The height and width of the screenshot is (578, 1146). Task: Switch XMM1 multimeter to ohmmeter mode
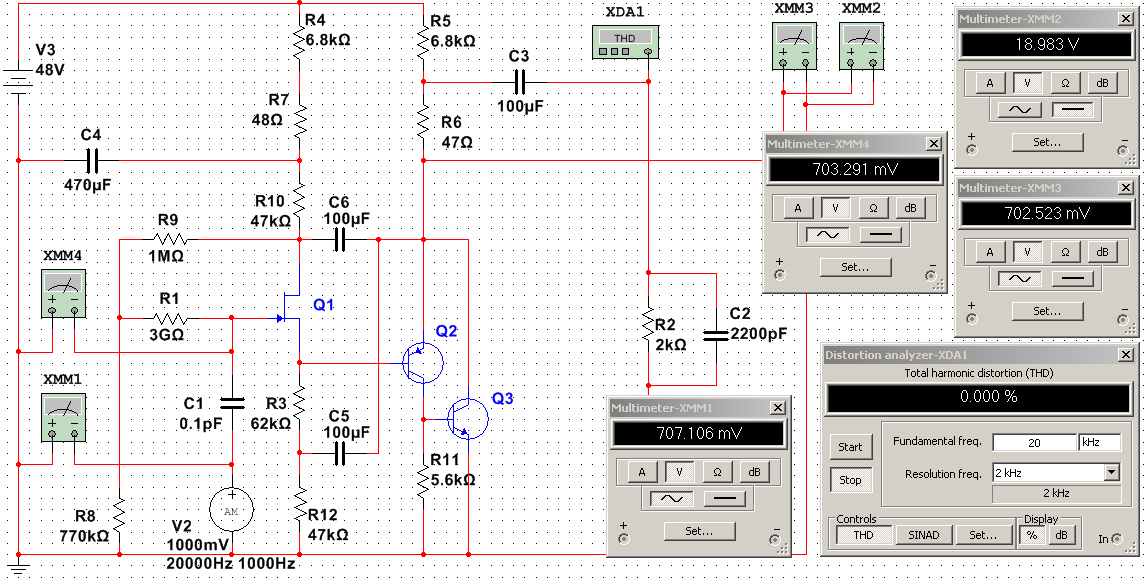tap(717, 472)
